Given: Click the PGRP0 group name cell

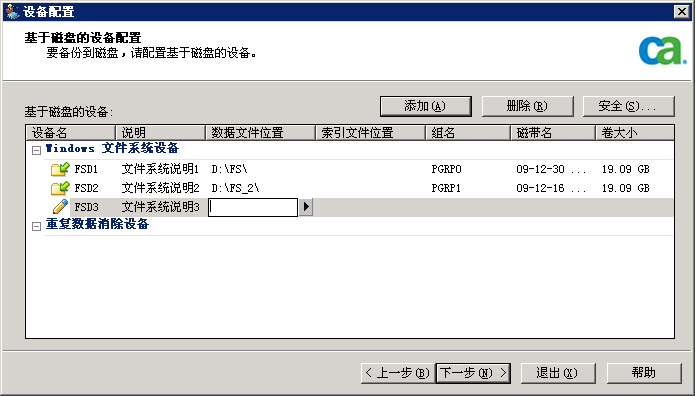Looking at the screenshot, I should pos(446,169).
